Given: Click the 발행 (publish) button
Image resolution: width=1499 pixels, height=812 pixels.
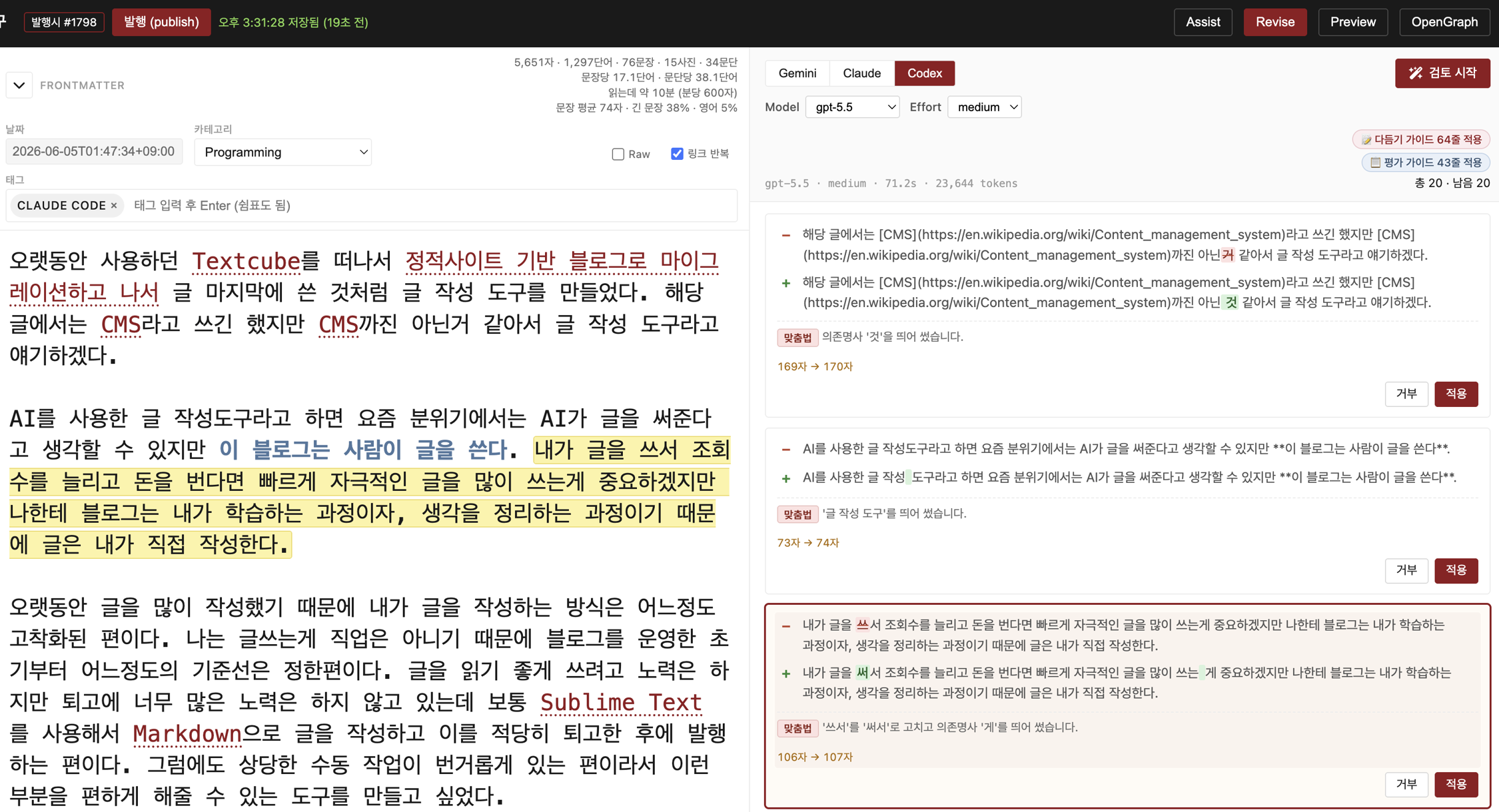Looking at the screenshot, I should [x=161, y=22].
